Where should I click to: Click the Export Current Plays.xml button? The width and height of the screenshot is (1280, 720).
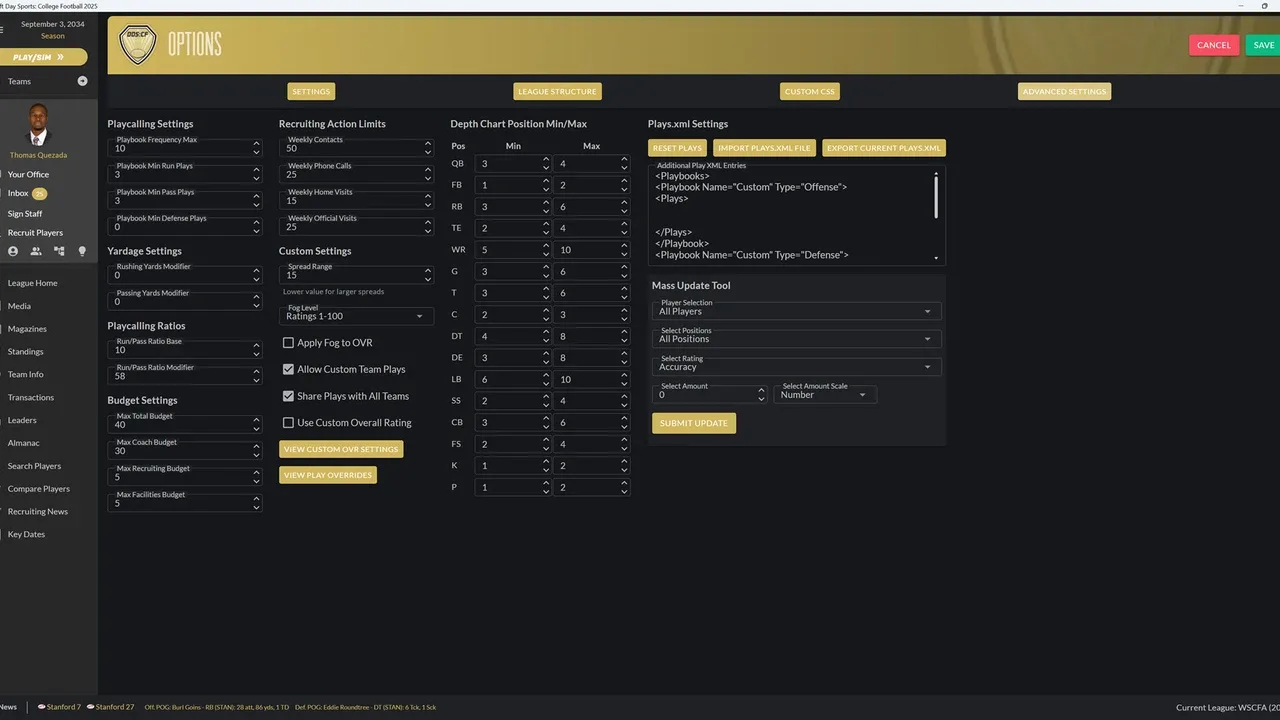(883, 148)
